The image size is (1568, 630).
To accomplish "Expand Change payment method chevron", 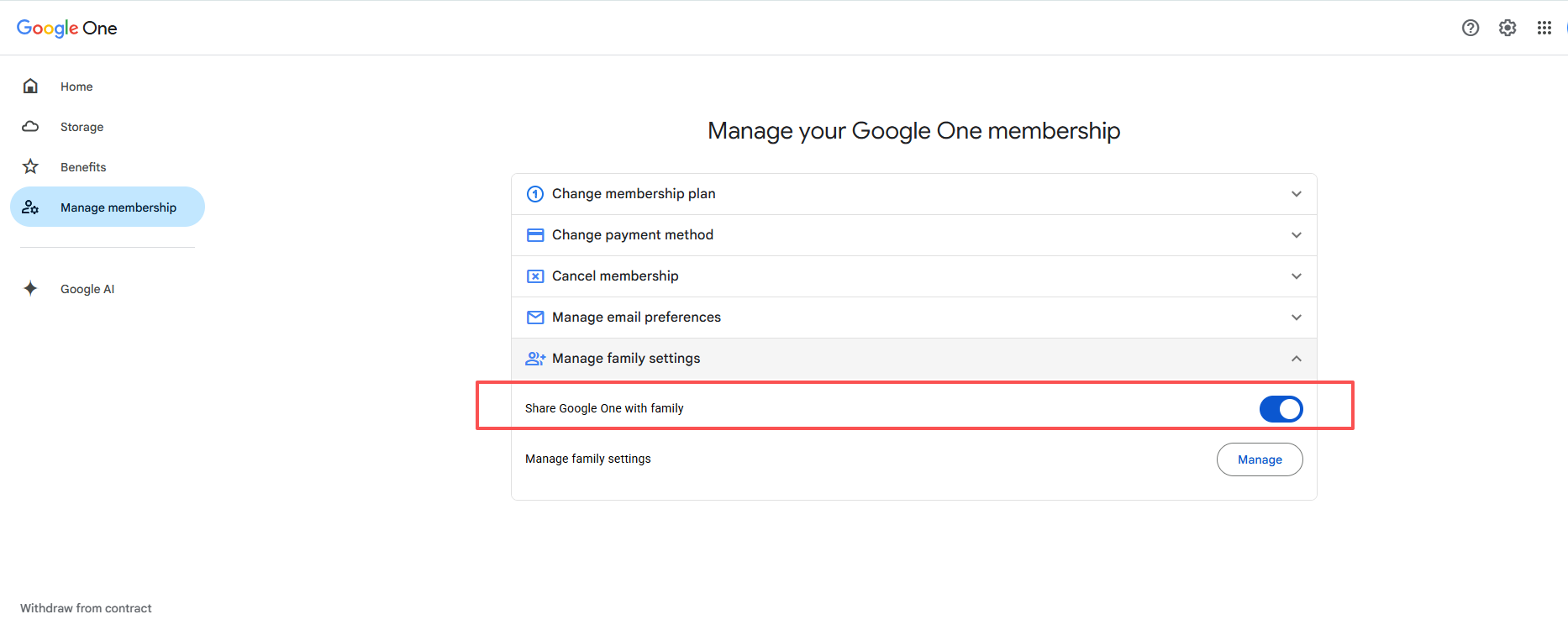I will click(1297, 235).
